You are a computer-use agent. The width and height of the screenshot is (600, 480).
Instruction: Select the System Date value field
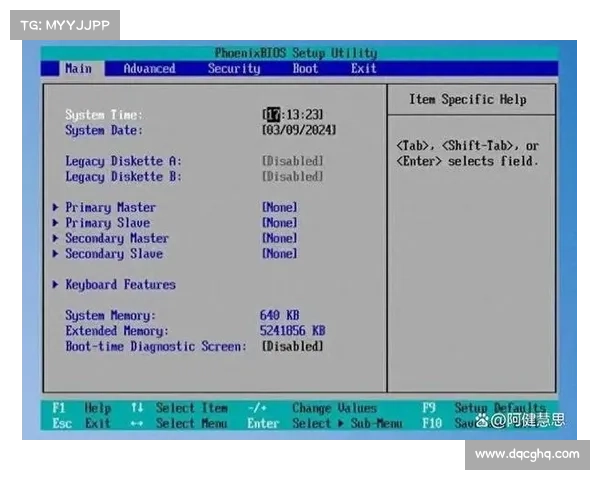[298, 130]
